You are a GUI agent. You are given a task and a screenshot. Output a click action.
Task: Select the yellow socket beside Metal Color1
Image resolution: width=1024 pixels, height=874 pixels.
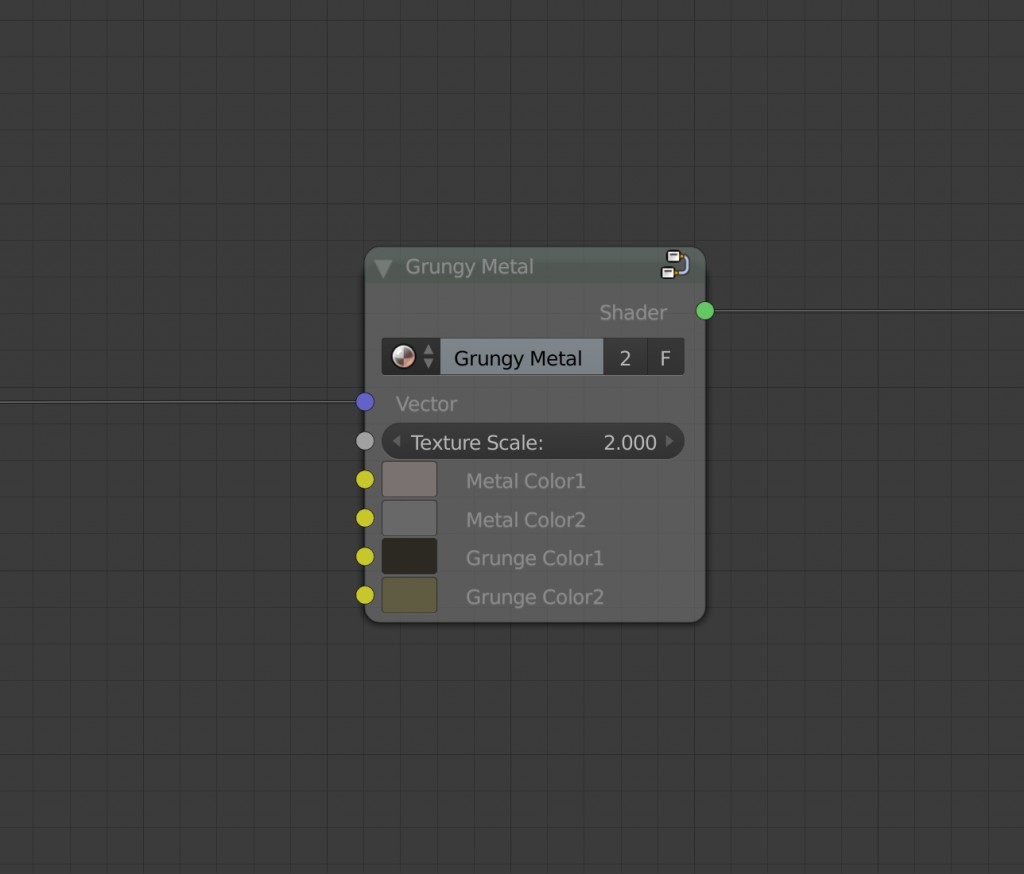[x=364, y=480]
